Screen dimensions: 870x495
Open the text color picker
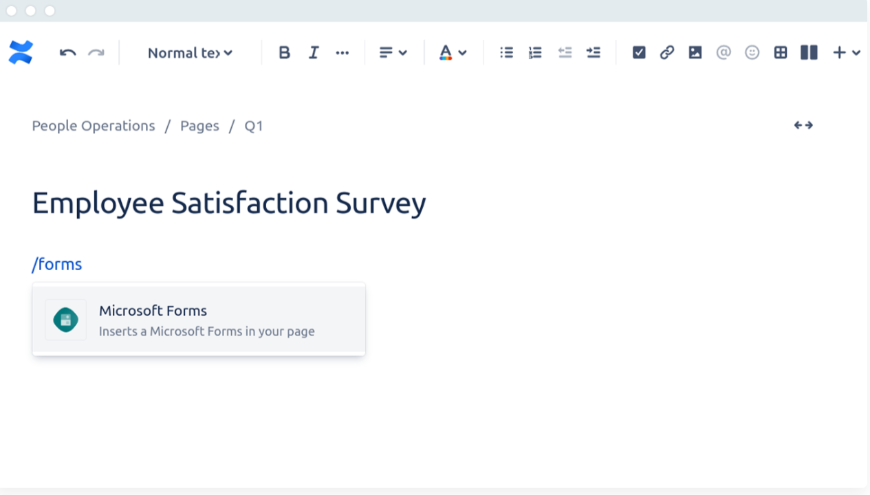(x=452, y=53)
